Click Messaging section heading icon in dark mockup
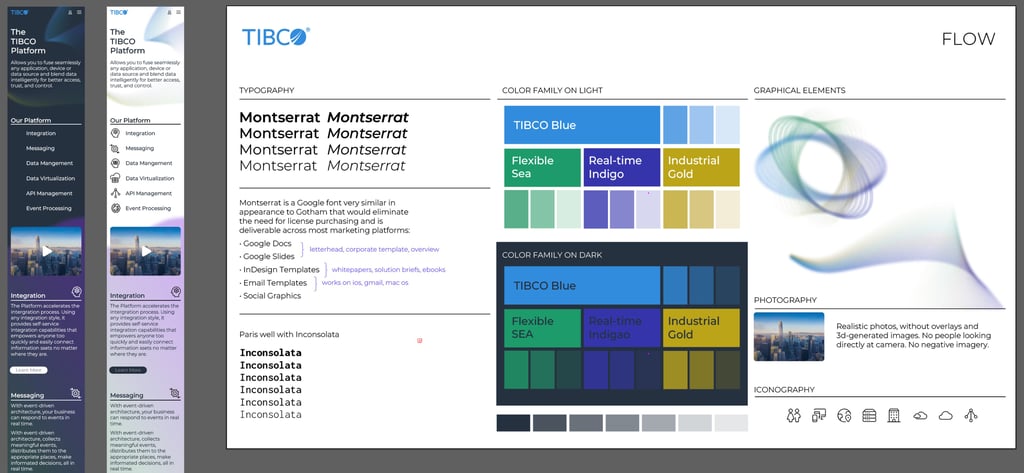Screen dimensions: 1024x473 pyautogui.click(x=76, y=393)
